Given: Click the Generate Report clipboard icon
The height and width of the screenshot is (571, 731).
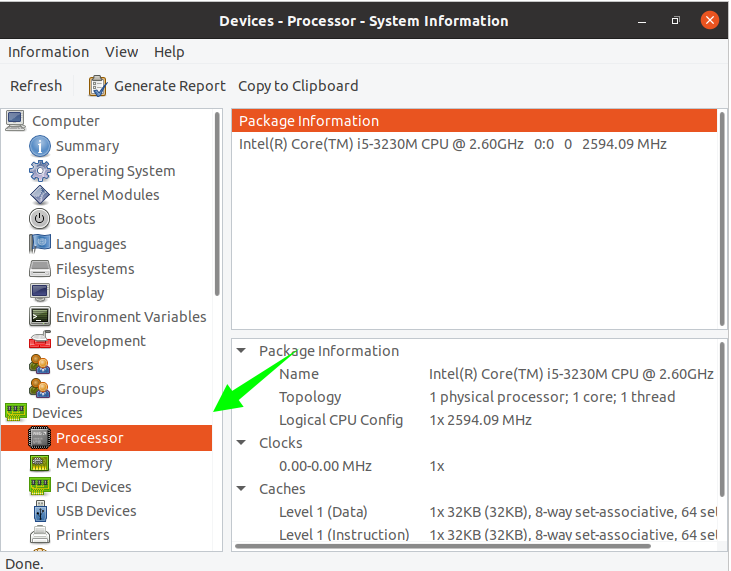Looking at the screenshot, I should click(x=98, y=86).
